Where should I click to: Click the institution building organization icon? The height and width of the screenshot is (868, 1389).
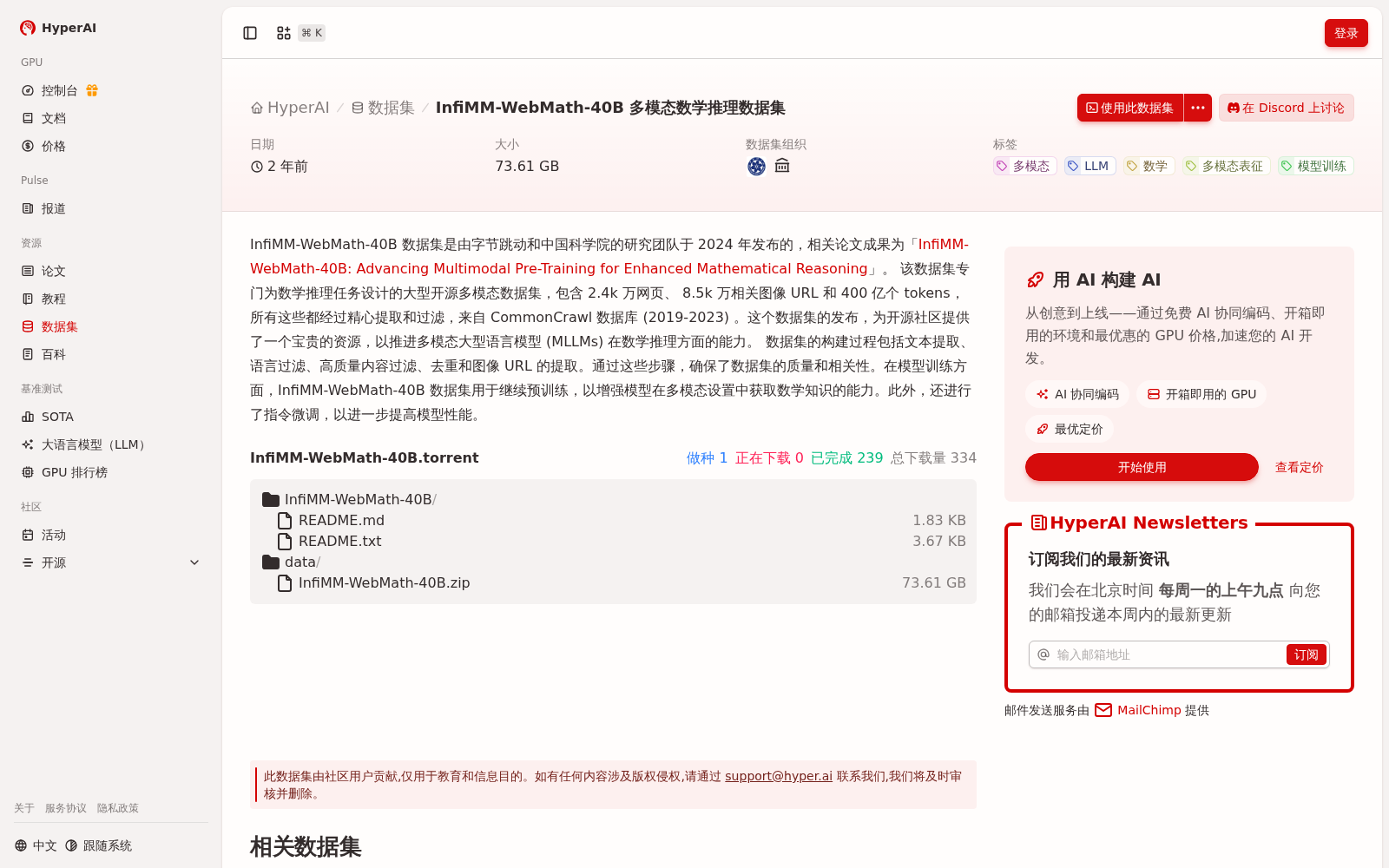click(x=782, y=166)
